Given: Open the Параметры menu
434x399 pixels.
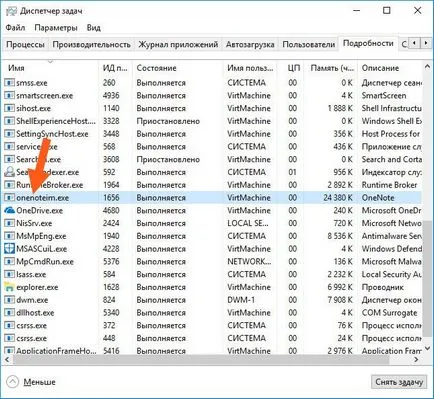Looking at the screenshot, I should coord(56,28).
